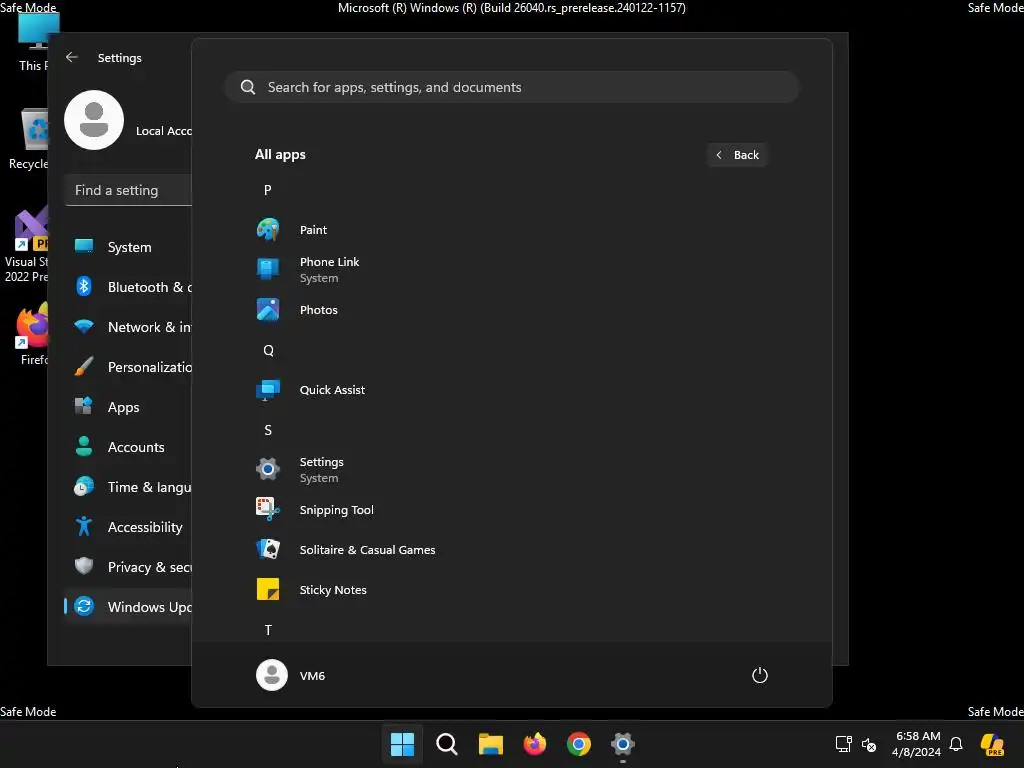Select the S letter header in All apps

pos(268,430)
